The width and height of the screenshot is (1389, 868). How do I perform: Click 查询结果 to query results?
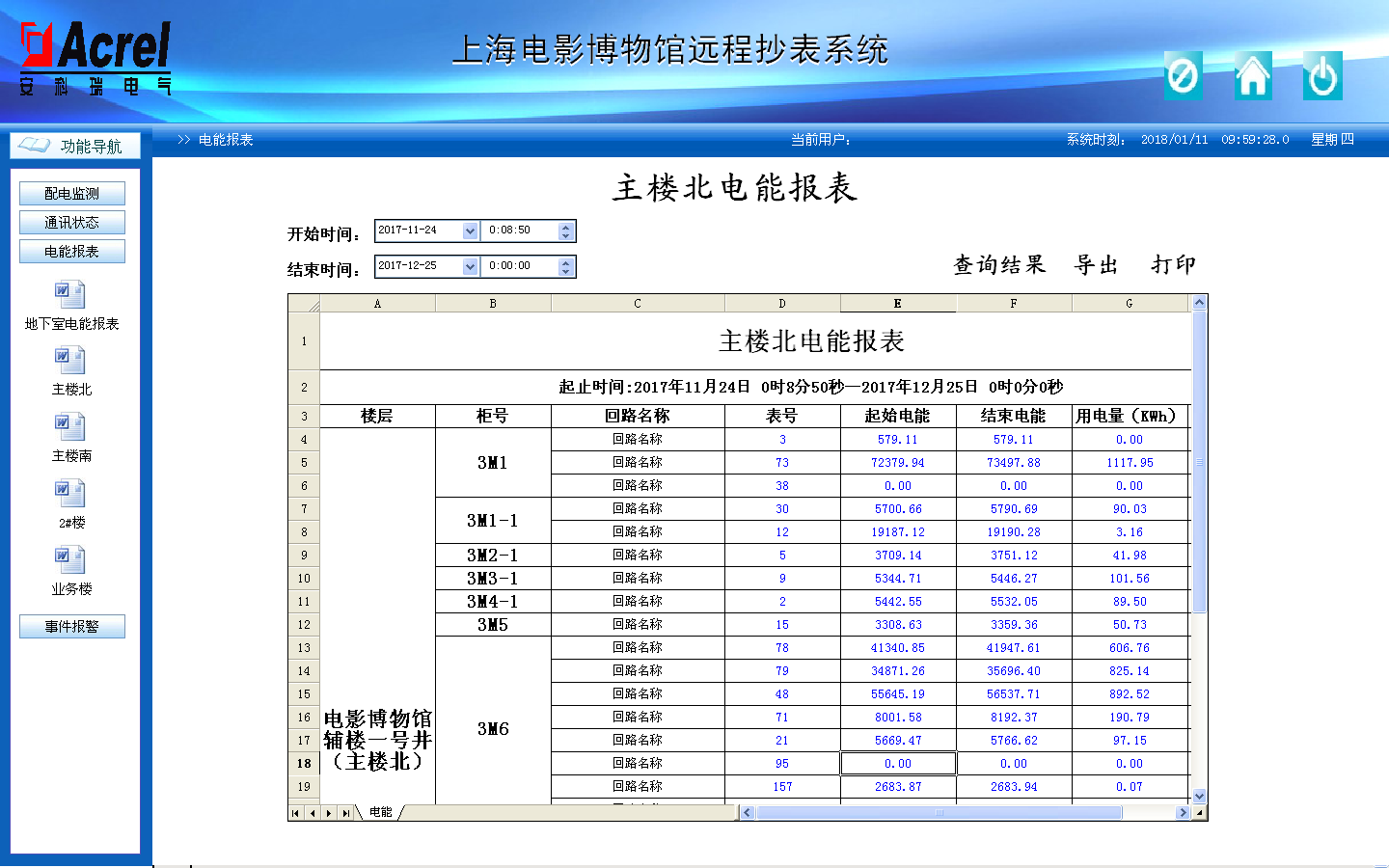999,265
